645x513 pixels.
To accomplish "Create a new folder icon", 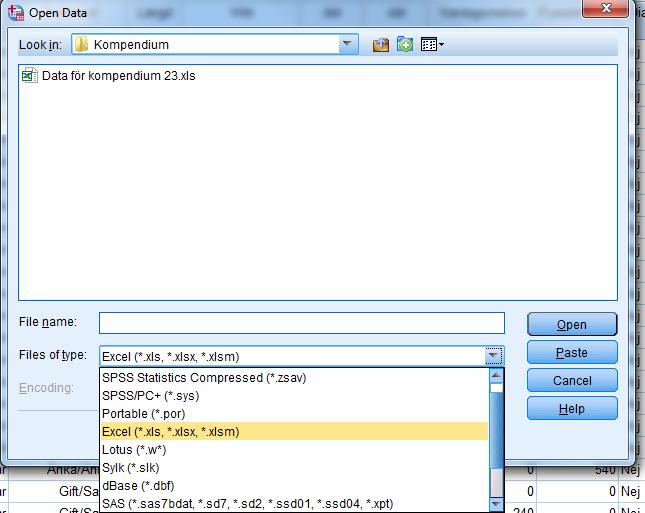I will point(405,44).
